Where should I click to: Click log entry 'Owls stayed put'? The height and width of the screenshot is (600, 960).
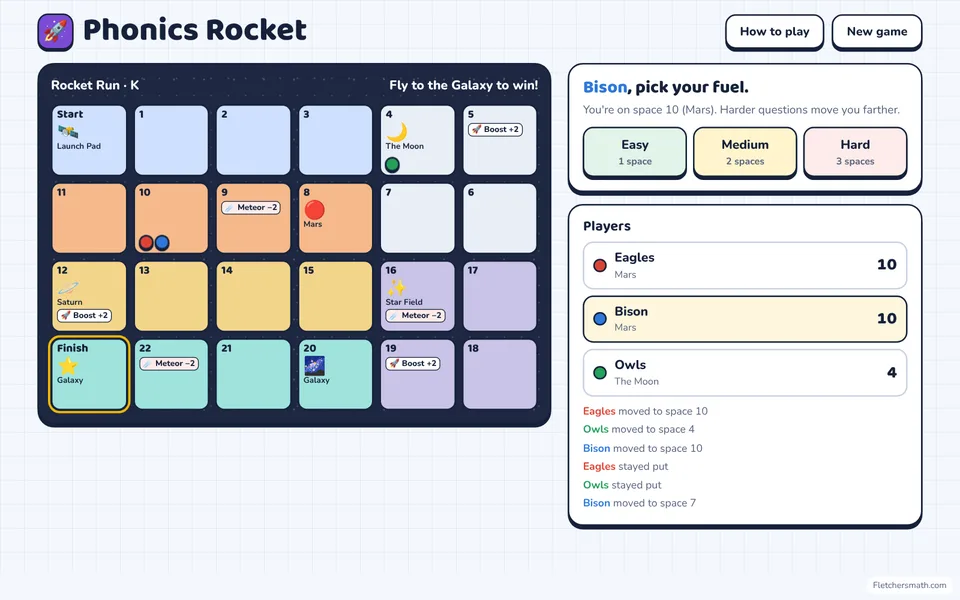coord(622,485)
